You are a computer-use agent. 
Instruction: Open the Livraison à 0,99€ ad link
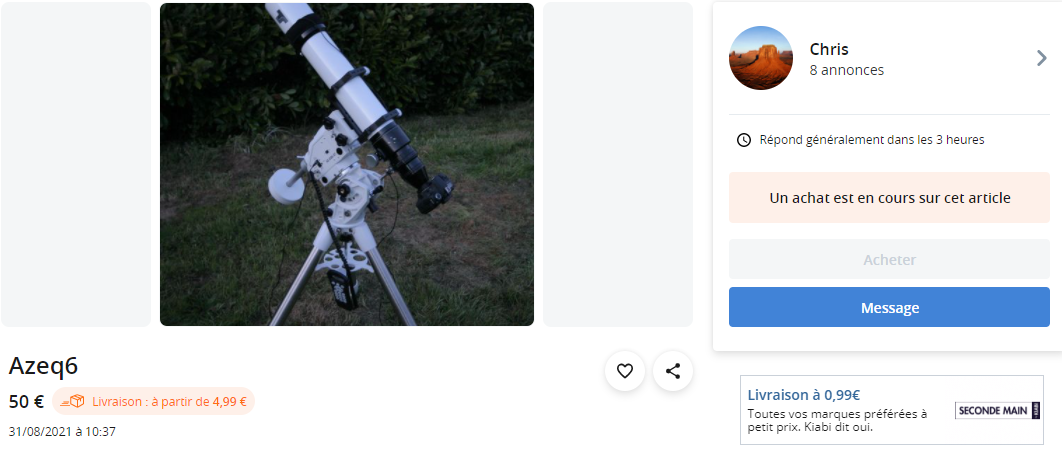[x=804, y=395]
